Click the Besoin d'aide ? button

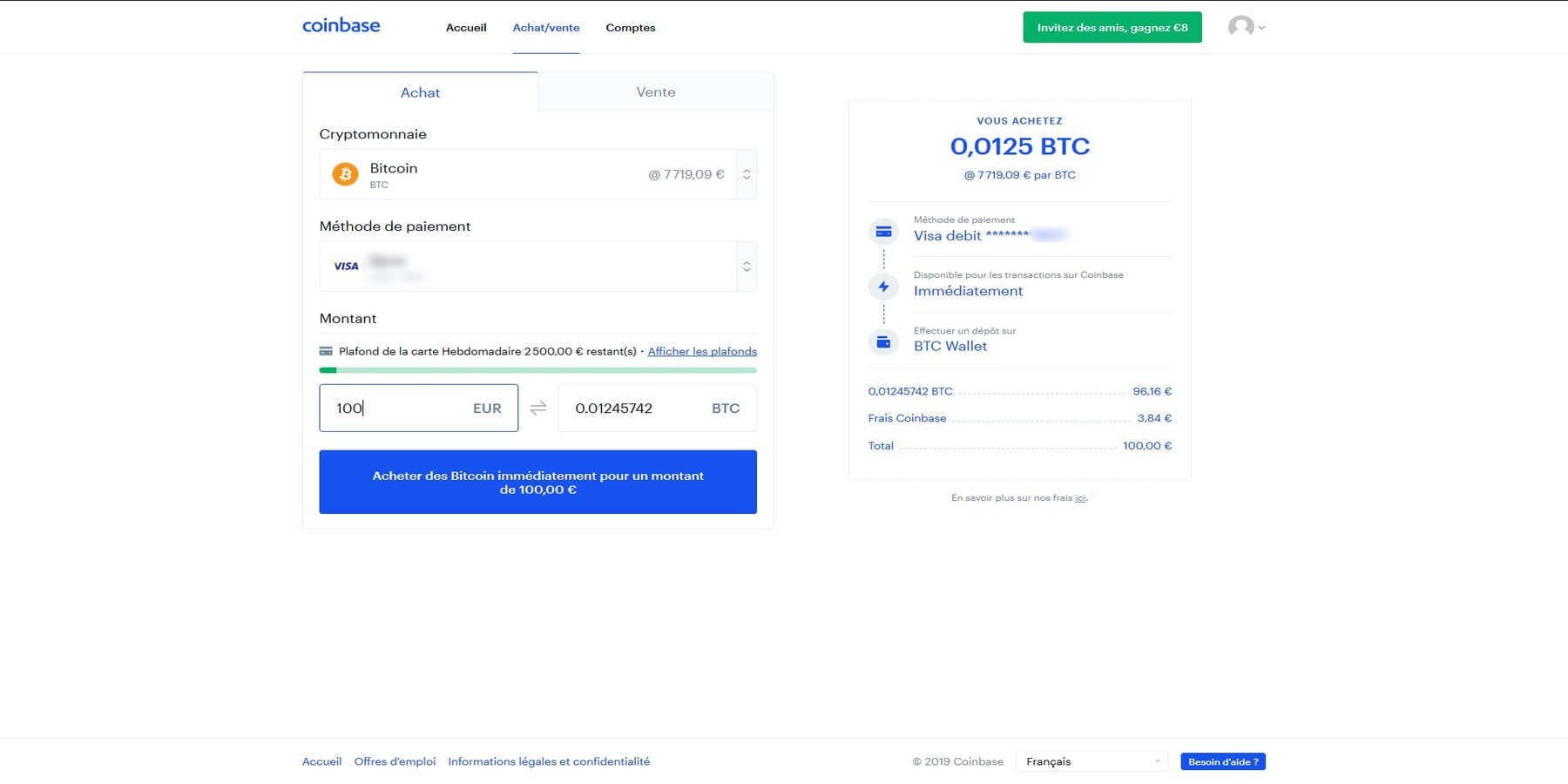1223,761
